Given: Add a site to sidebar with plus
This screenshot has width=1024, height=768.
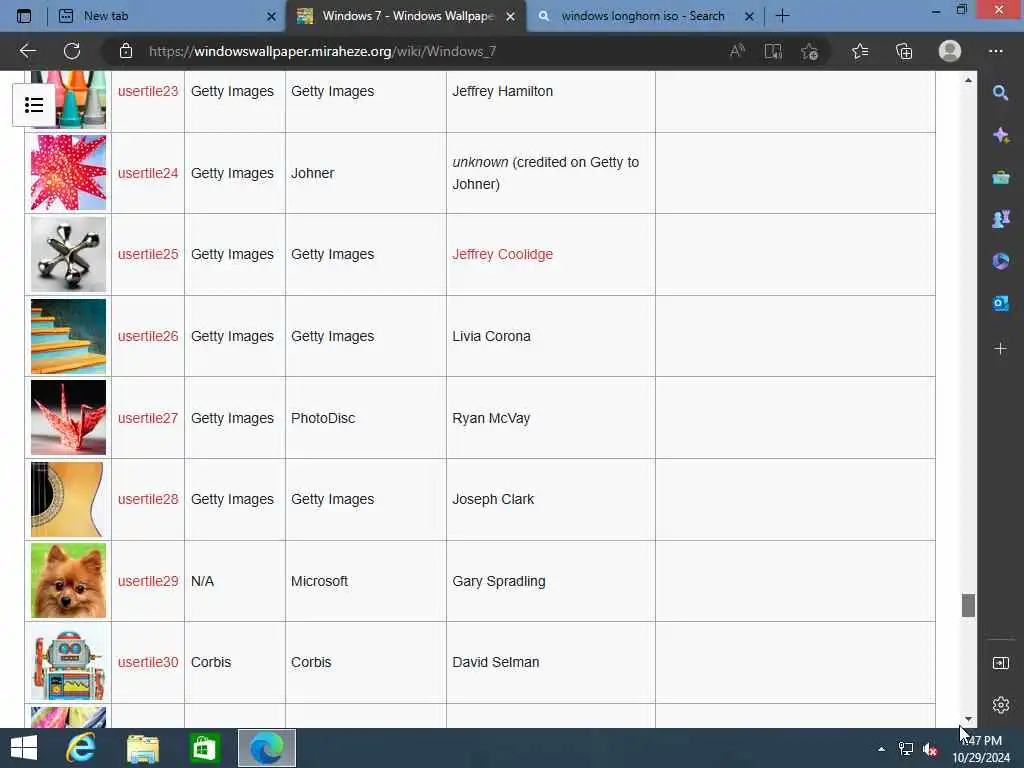Looking at the screenshot, I should point(1000,349).
